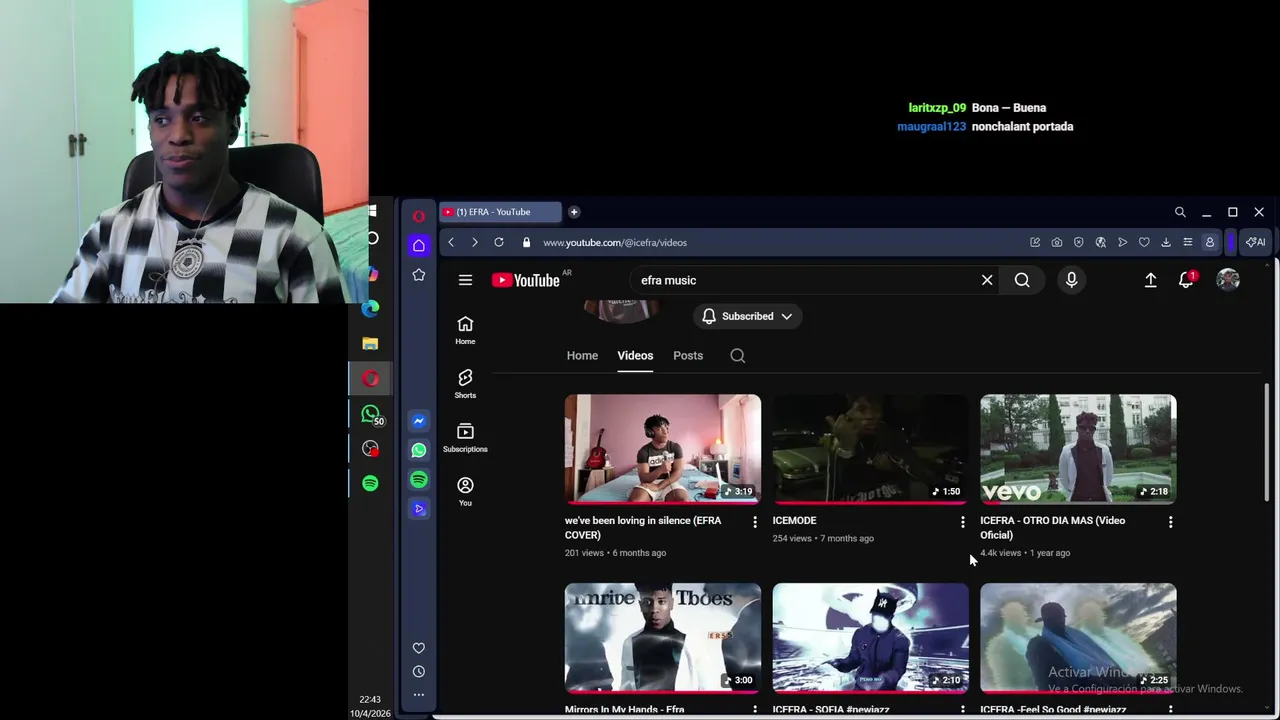Viewport: 1280px width, 720px height.
Task: Open the YouTube account avatar menu
Action: tap(1228, 280)
